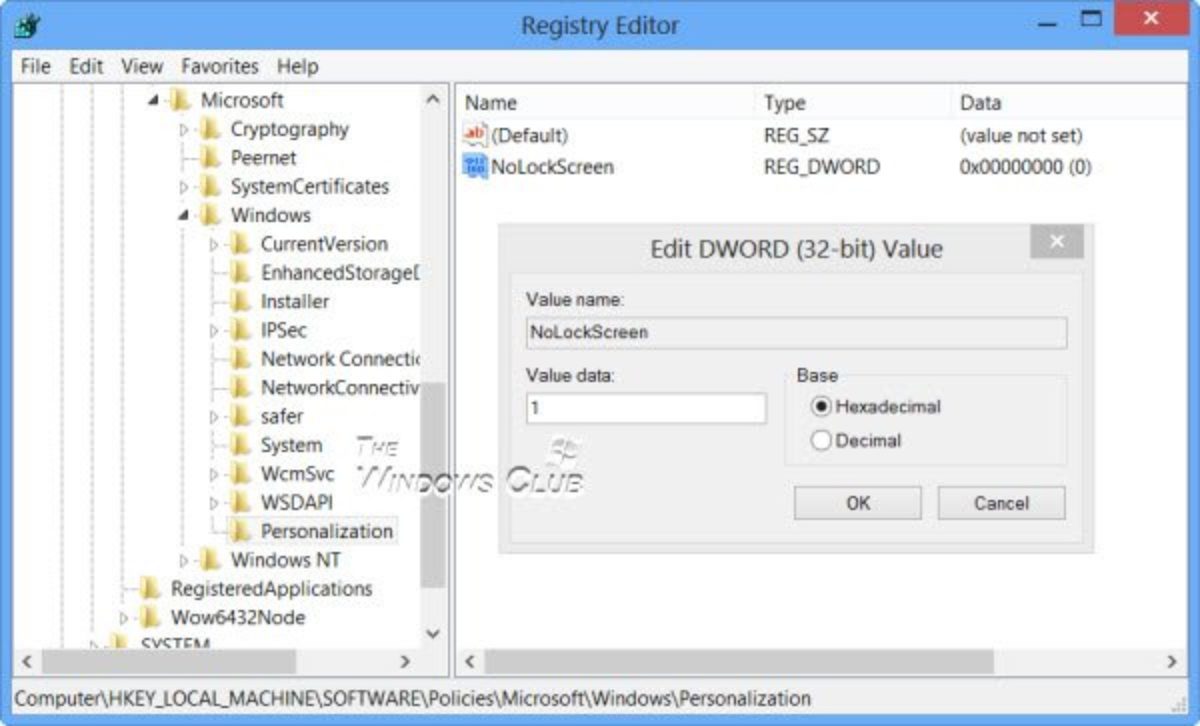Image resolution: width=1200 pixels, height=726 pixels.
Task: Select the NoLockScreen value row name
Action: pos(552,167)
